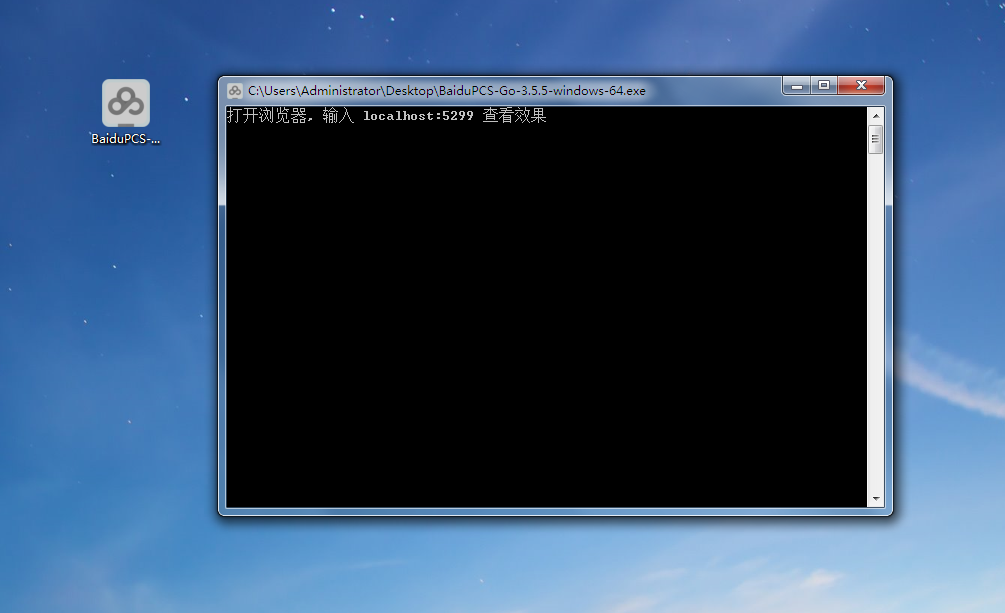Screen dimensions: 1005x613
Task: Click the 查看效果 text in console output
Action: (x=515, y=116)
